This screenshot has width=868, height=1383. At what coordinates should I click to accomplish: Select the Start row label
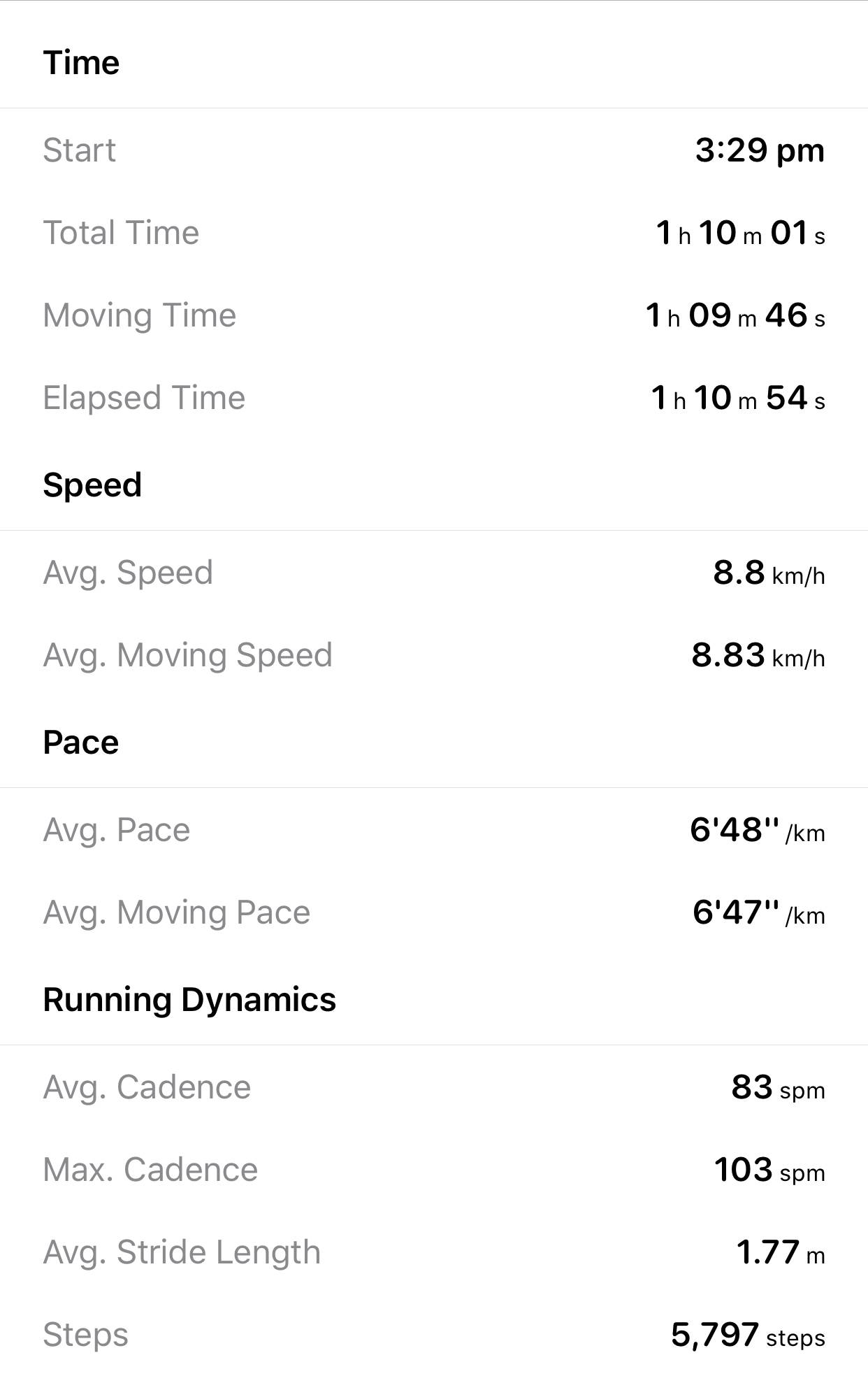tap(79, 150)
